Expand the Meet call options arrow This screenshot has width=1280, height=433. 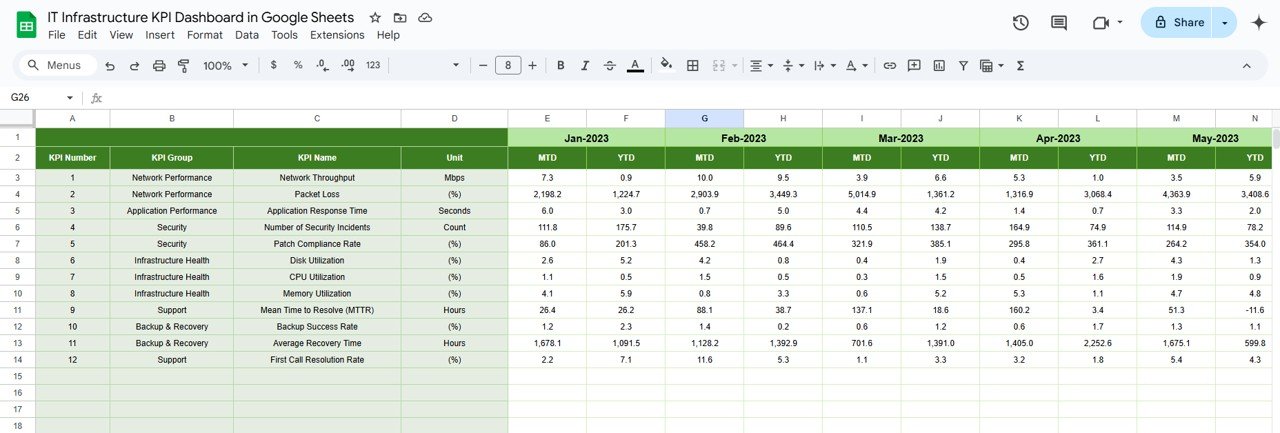click(1120, 22)
